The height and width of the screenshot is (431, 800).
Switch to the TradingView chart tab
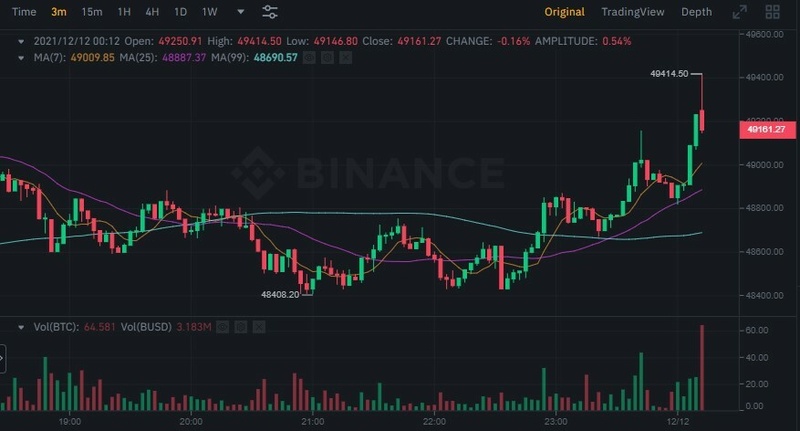632,12
